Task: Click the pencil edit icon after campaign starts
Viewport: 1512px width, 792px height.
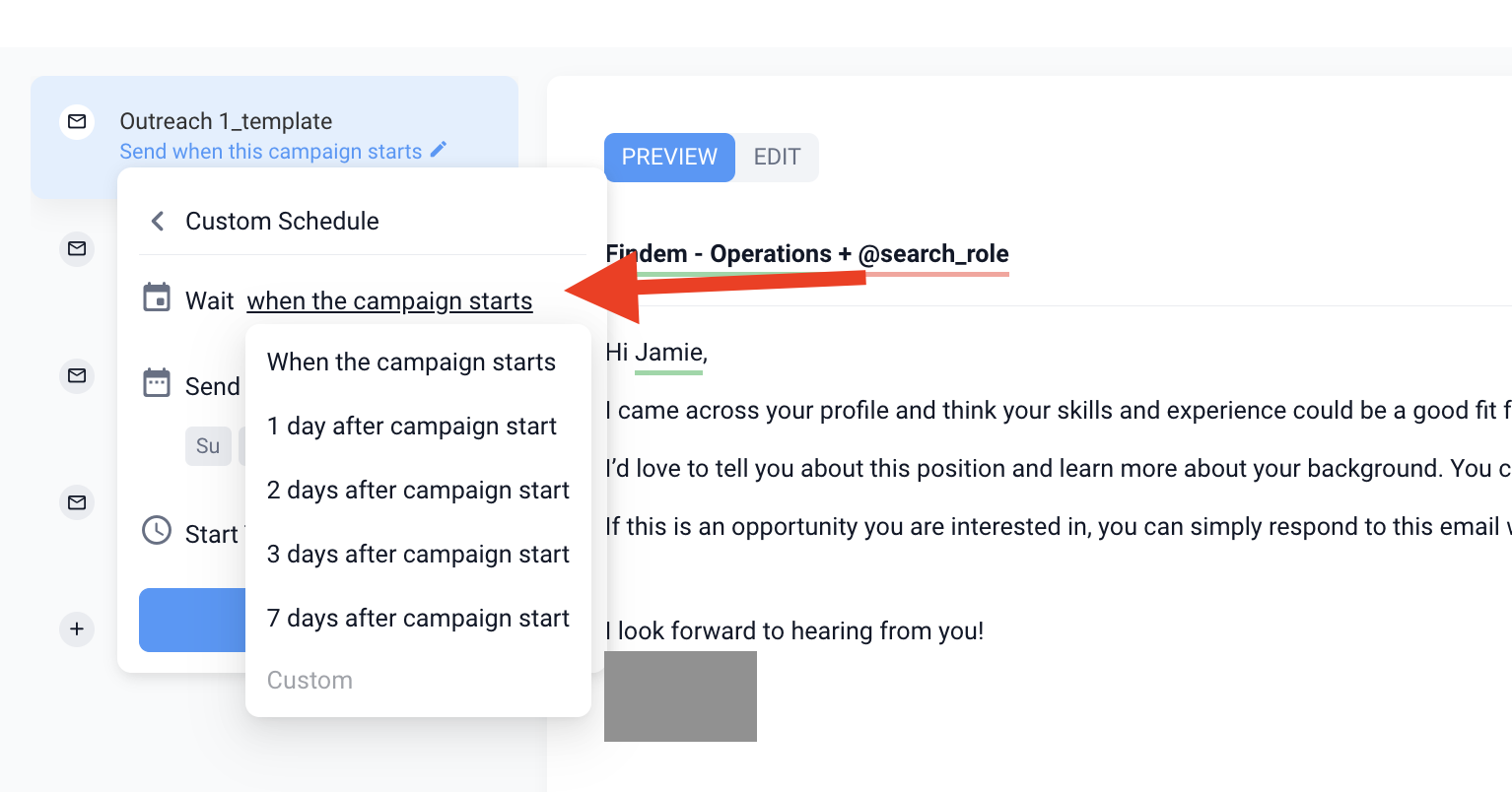Action: [439, 150]
